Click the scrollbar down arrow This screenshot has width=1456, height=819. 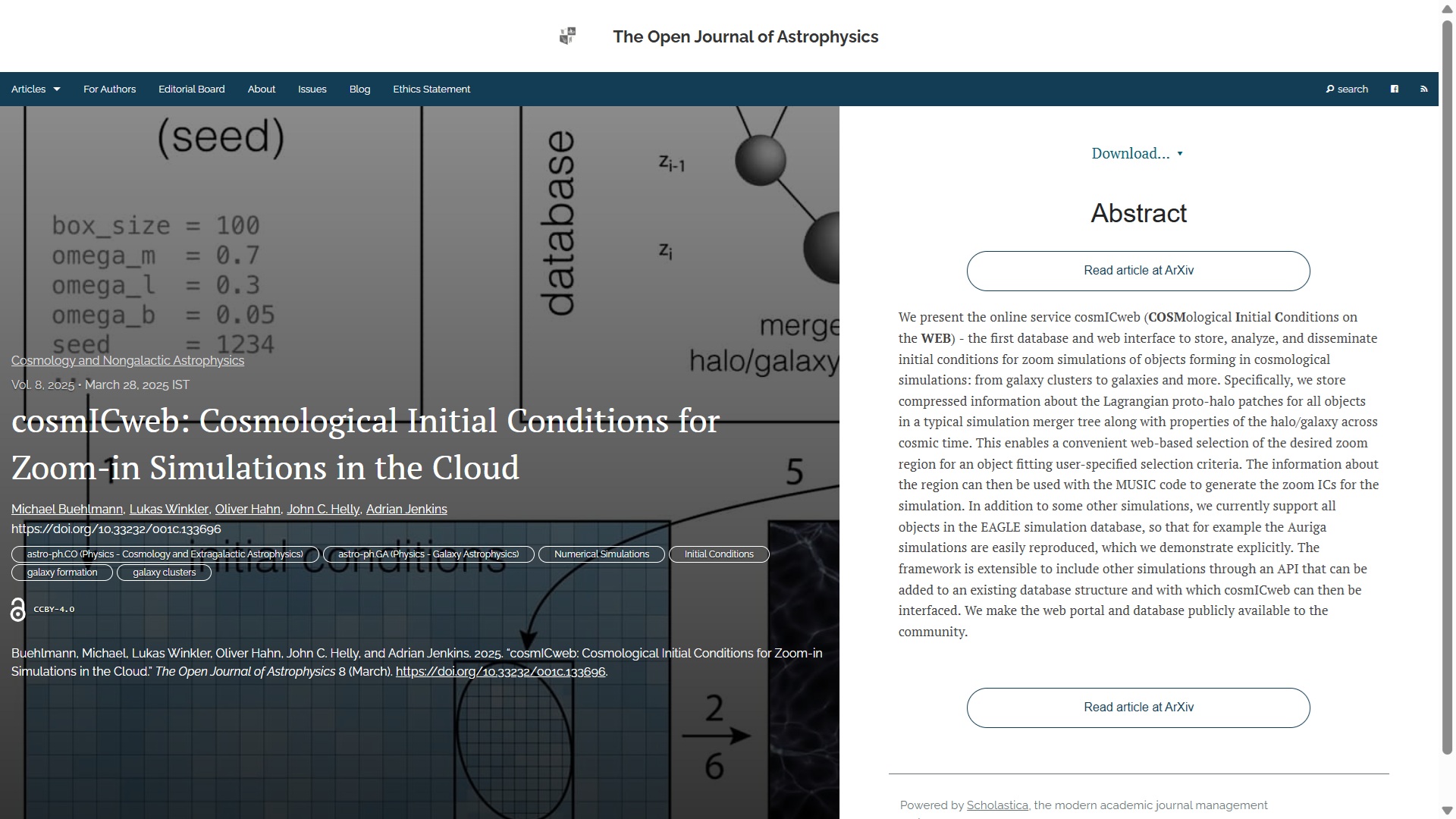click(x=1446, y=811)
